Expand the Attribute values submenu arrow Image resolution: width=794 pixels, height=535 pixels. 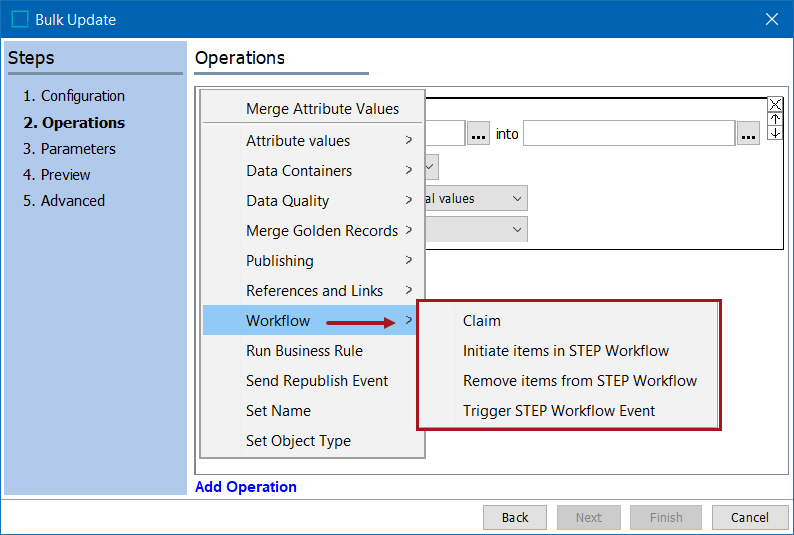(409, 140)
